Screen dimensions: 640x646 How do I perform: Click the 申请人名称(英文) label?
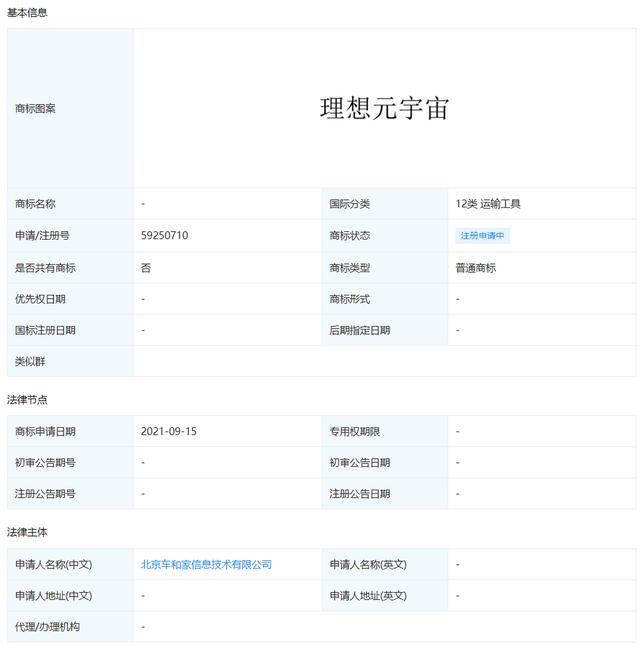[368, 564]
